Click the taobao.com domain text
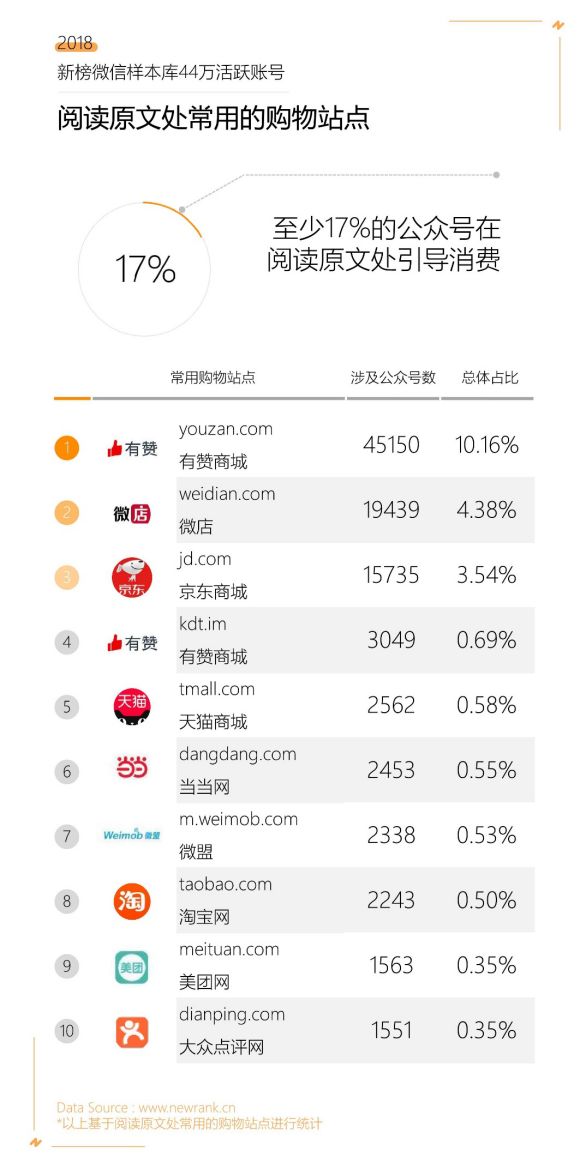 (225, 884)
